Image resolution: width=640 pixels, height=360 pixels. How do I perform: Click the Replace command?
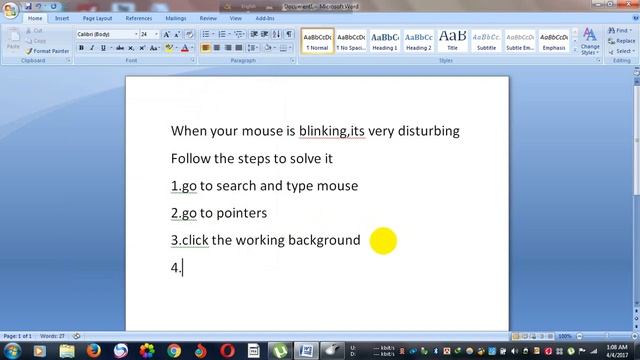coord(622,41)
